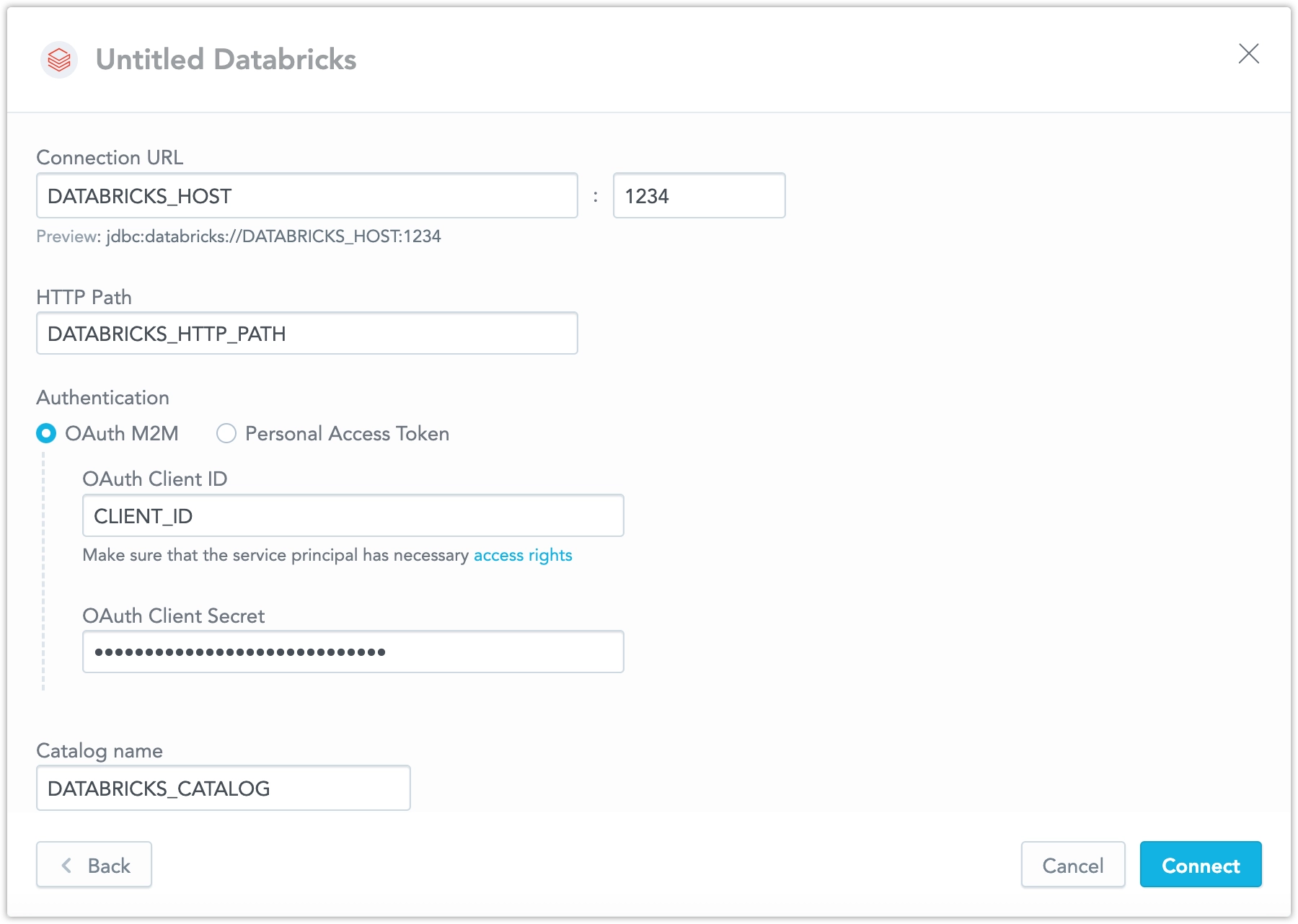Screen dimensions: 1298x924
Task: Click the Authentication section label
Action: (103, 397)
